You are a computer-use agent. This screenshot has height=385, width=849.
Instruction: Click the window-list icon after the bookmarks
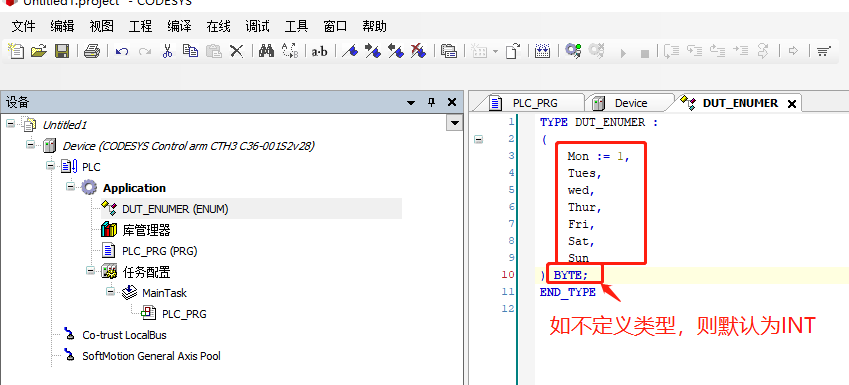449,51
